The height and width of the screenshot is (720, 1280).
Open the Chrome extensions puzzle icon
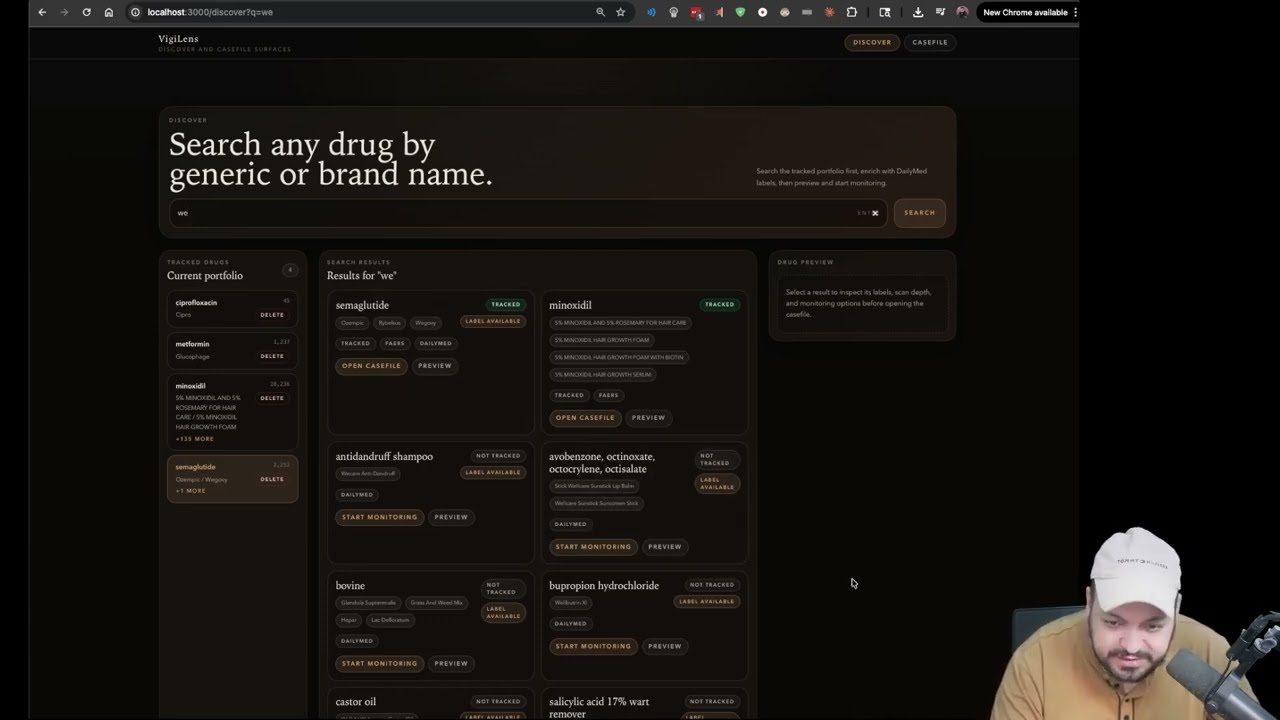pyautogui.click(x=852, y=12)
